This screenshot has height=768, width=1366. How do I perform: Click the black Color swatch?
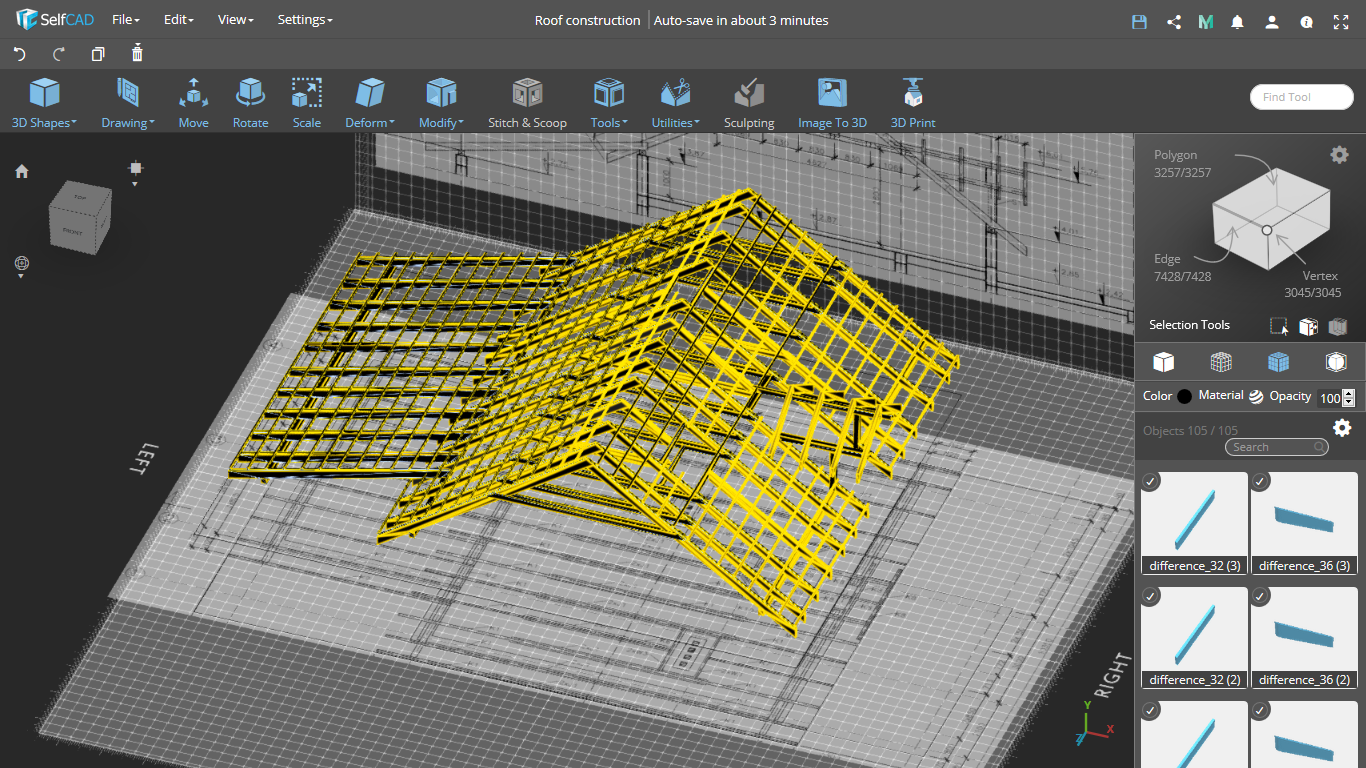tap(1185, 396)
